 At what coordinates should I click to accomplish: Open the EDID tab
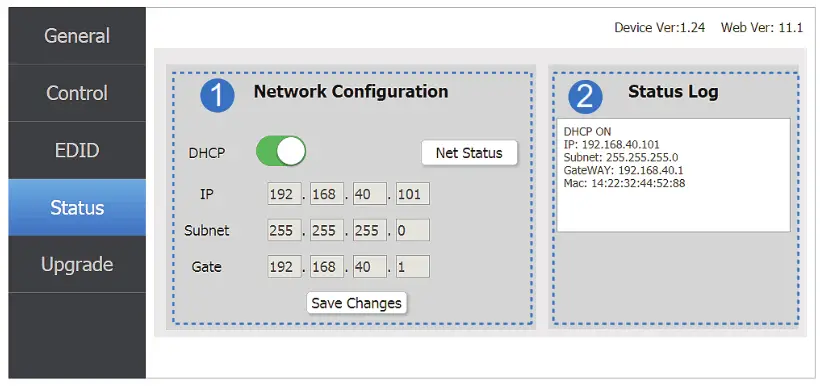click(x=77, y=150)
